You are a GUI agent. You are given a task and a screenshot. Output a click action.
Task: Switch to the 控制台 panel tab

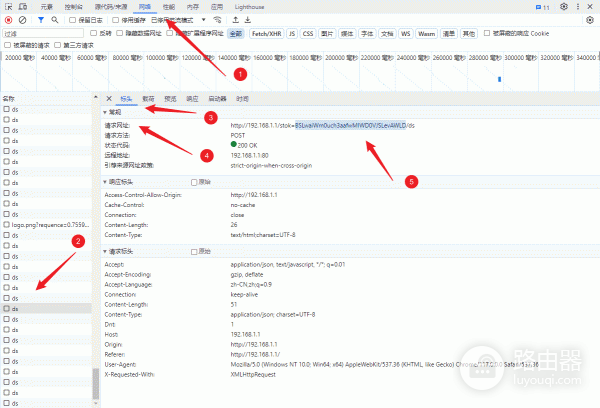pyautogui.click(x=73, y=7)
